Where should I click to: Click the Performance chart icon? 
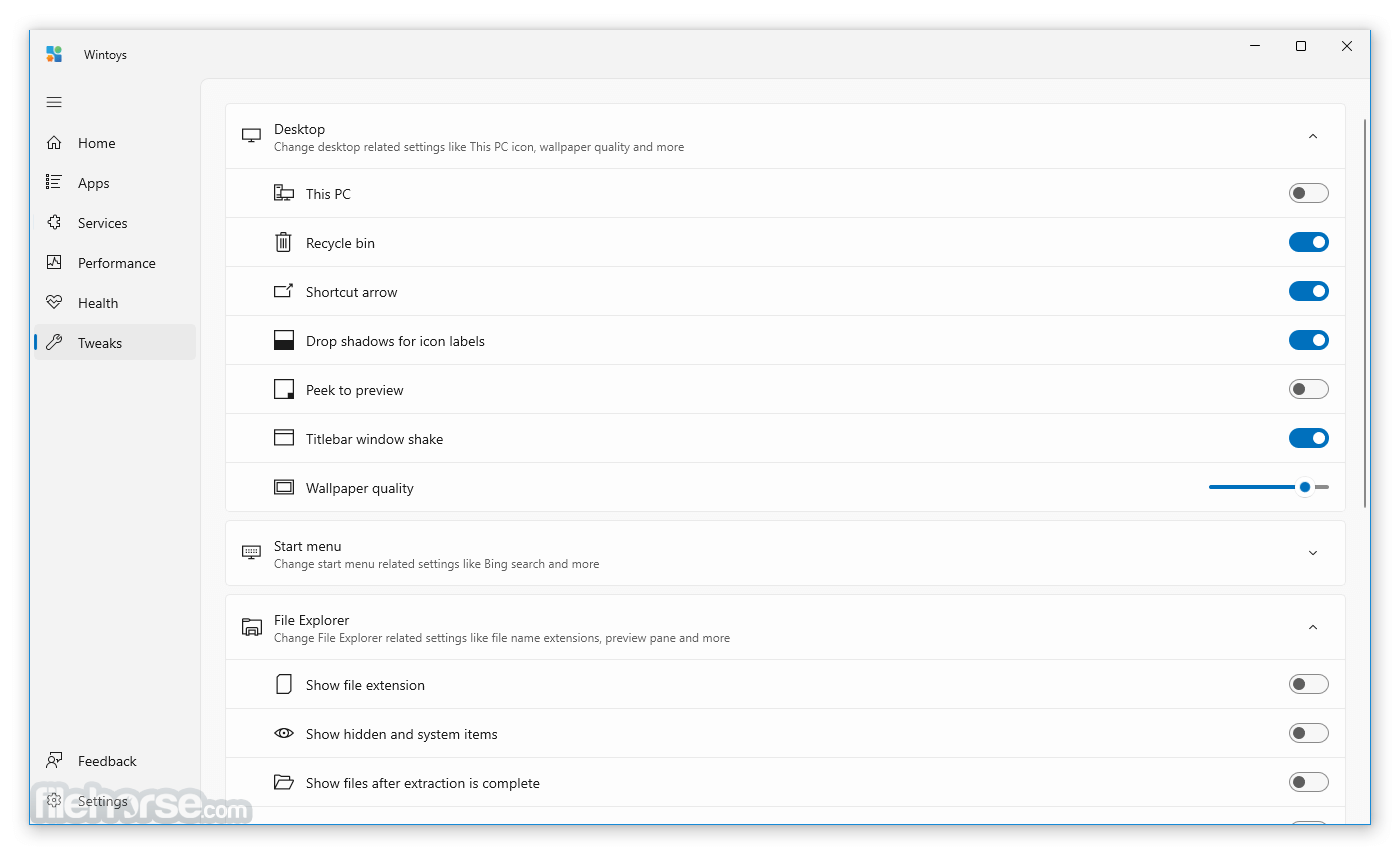(x=54, y=262)
